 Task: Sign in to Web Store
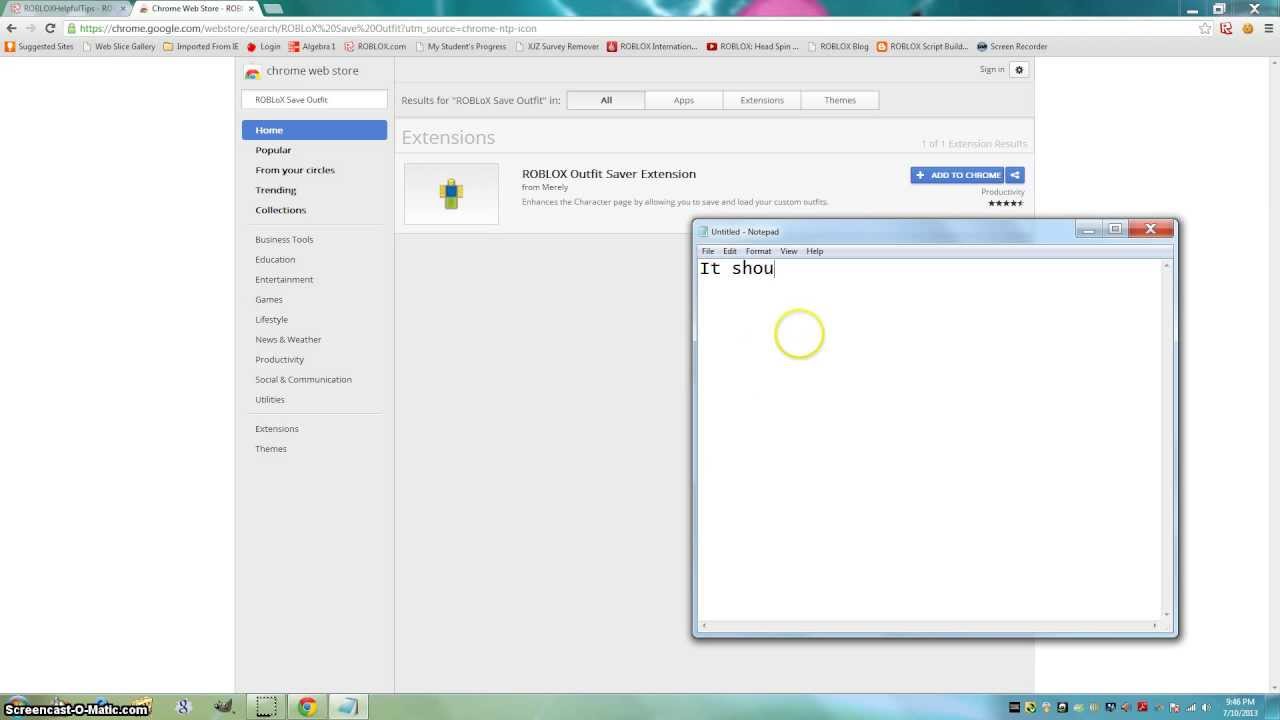click(x=992, y=70)
